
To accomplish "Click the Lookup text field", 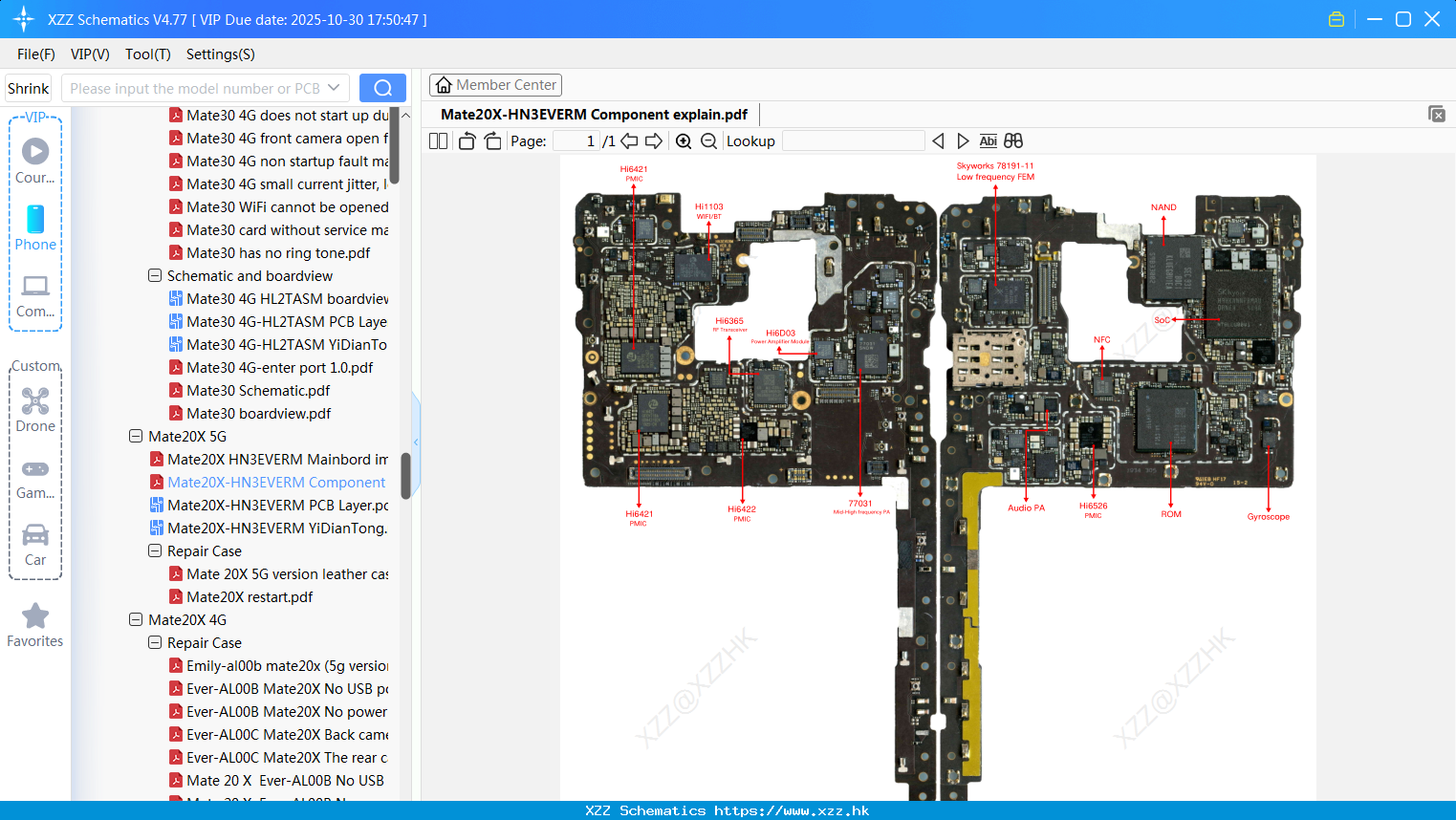I will [854, 141].
